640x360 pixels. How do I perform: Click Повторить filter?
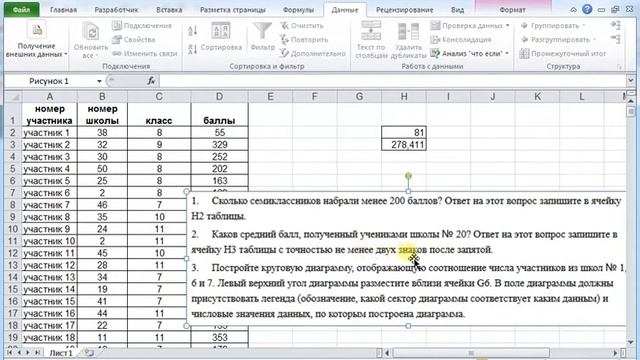tap(304, 40)
